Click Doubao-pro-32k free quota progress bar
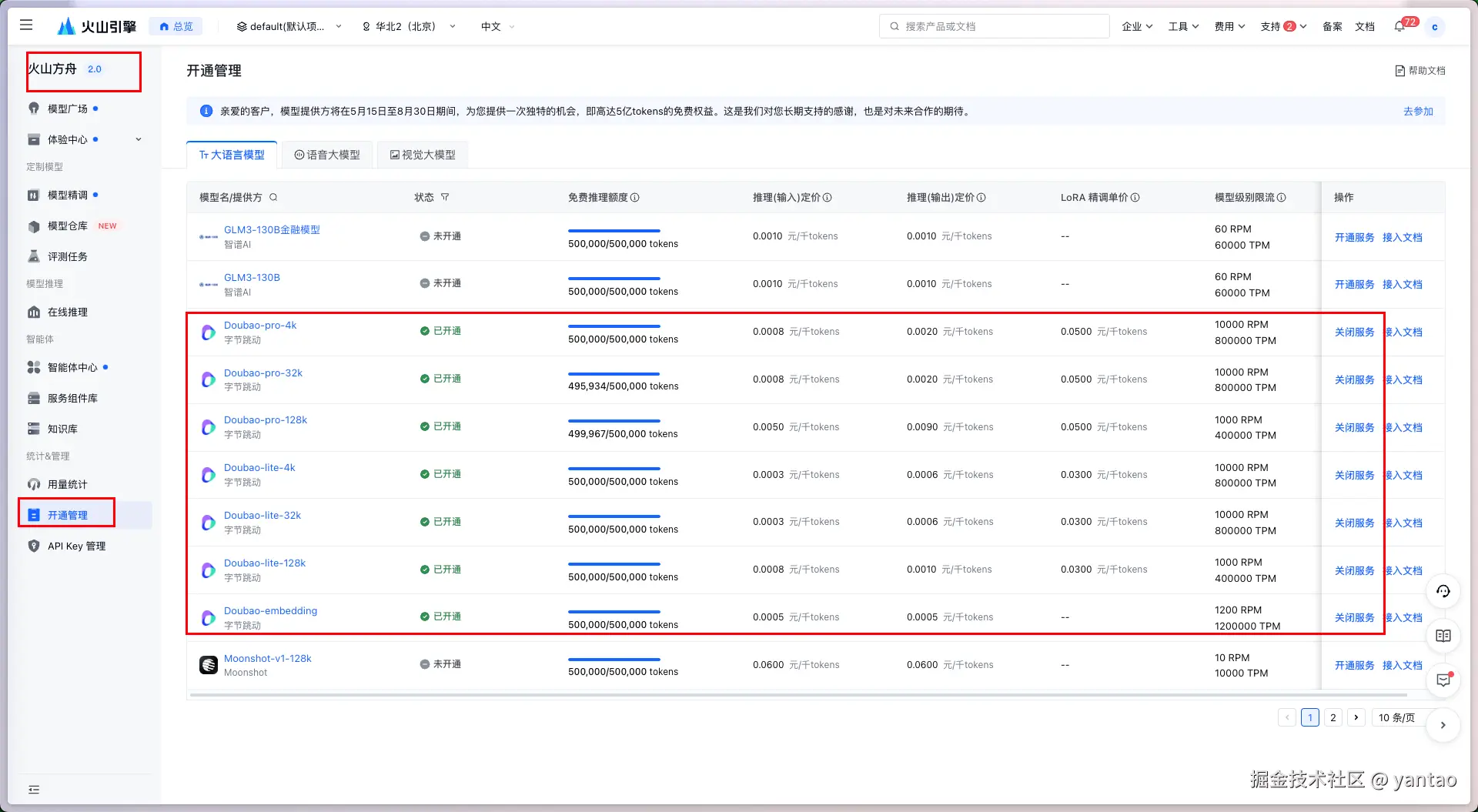Viewport: 1478px width, 812px height. 614,374
